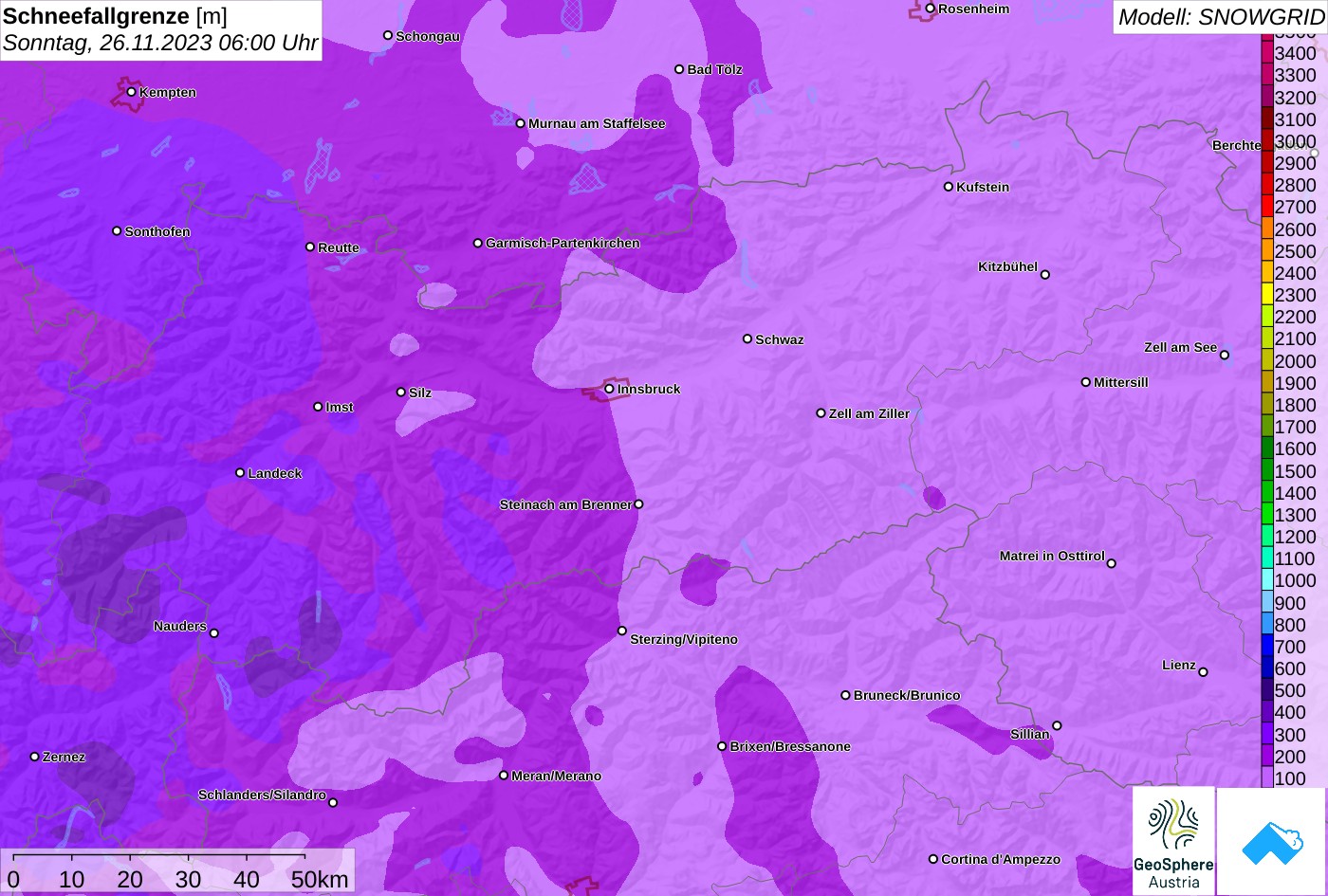Click the Zell am Ziller marker dot

coord(821,413)
